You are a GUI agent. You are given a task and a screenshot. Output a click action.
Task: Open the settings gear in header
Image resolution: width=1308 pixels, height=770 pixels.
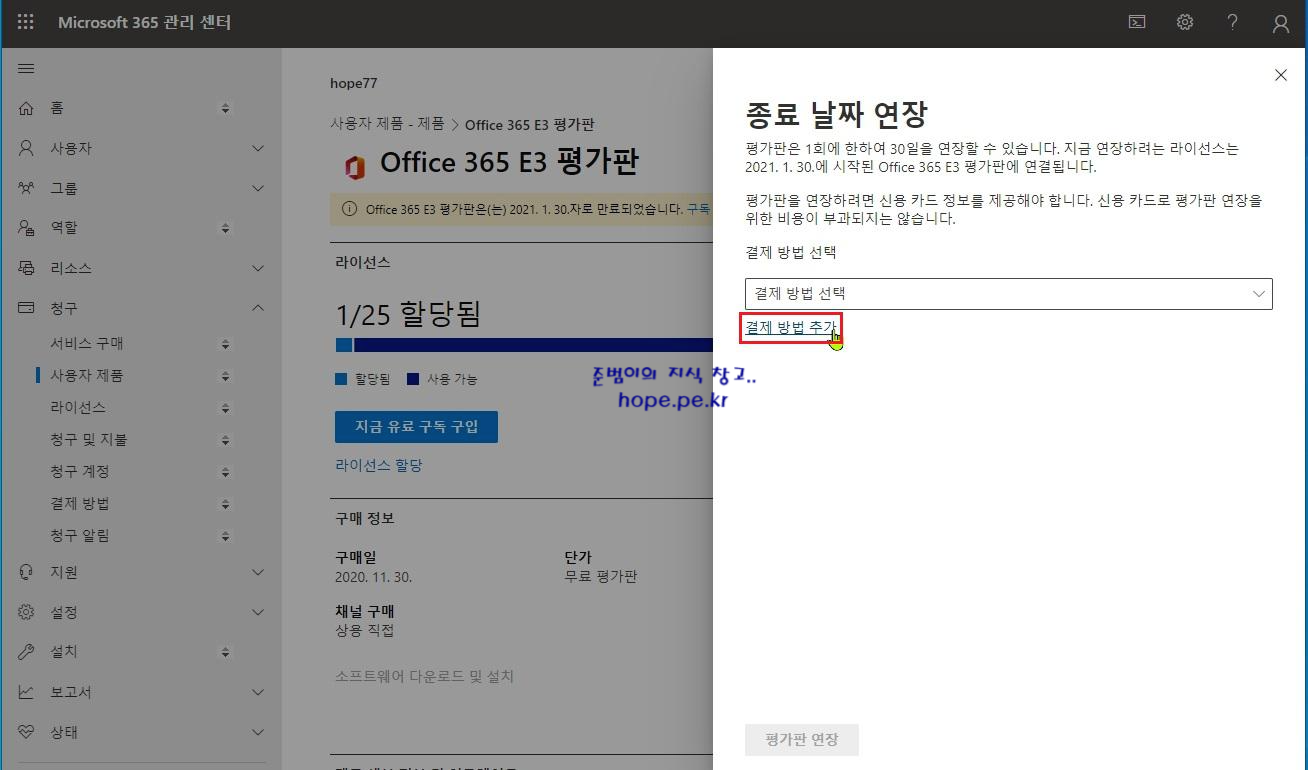click(1185, 22)
